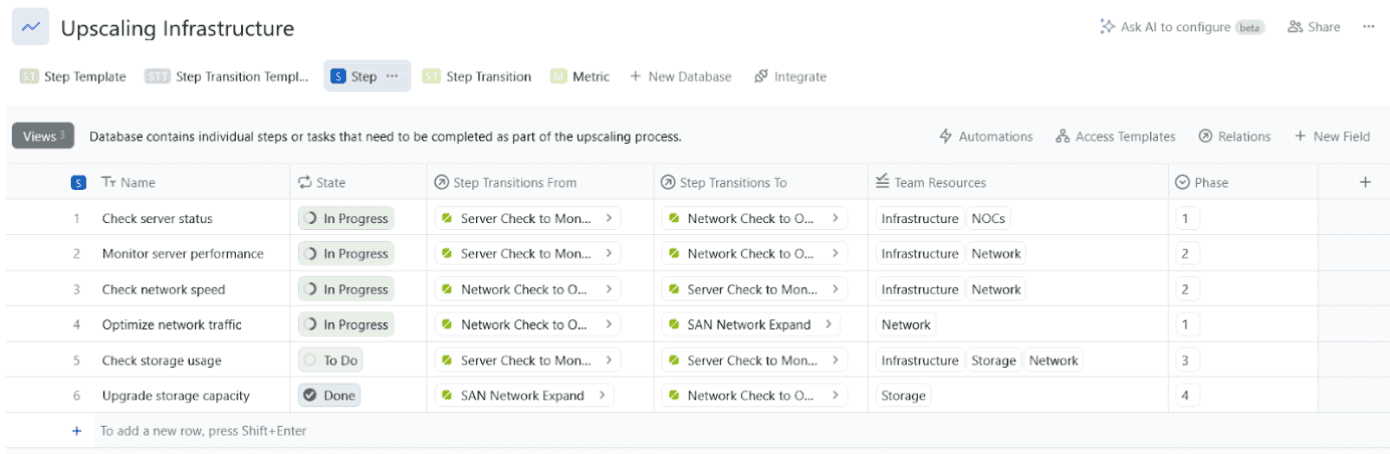Image resolution: width=1390 pixels, height=454 pixels.
Task: Click New Database plus button
Action: [634, 76]
